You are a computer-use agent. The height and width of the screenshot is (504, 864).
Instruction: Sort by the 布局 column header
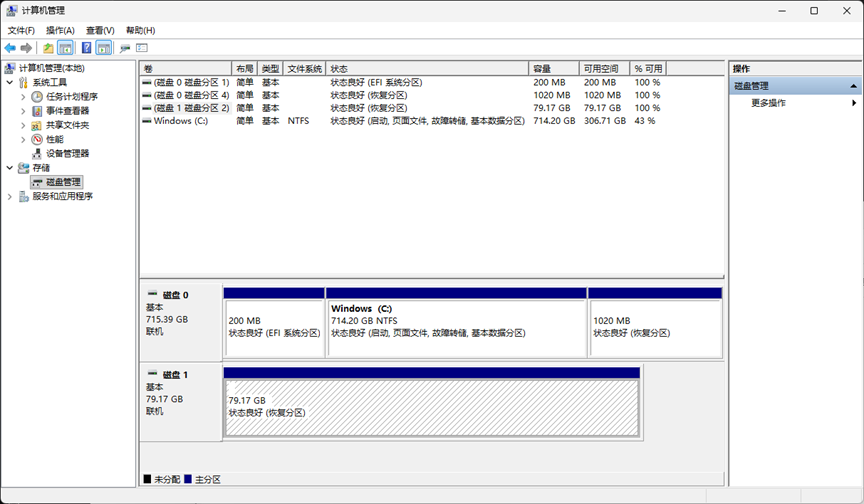coord(245,69)
